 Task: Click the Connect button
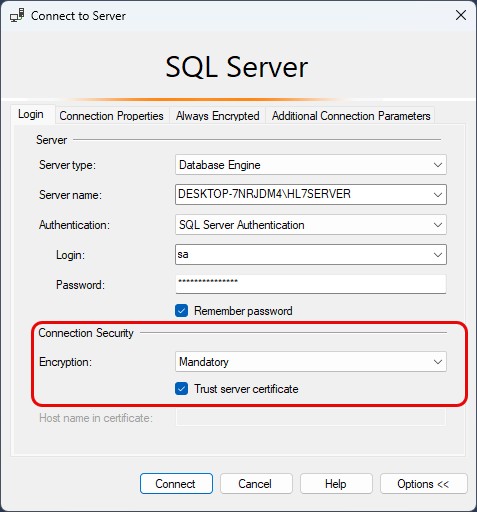176,483
